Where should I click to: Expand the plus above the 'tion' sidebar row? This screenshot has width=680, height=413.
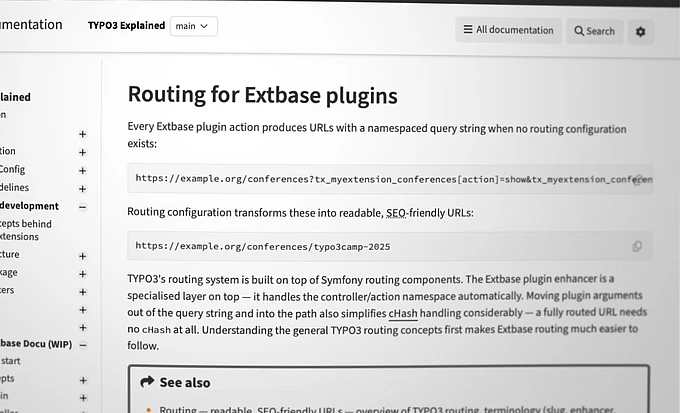pyautogui.click(x=82, y=134)
